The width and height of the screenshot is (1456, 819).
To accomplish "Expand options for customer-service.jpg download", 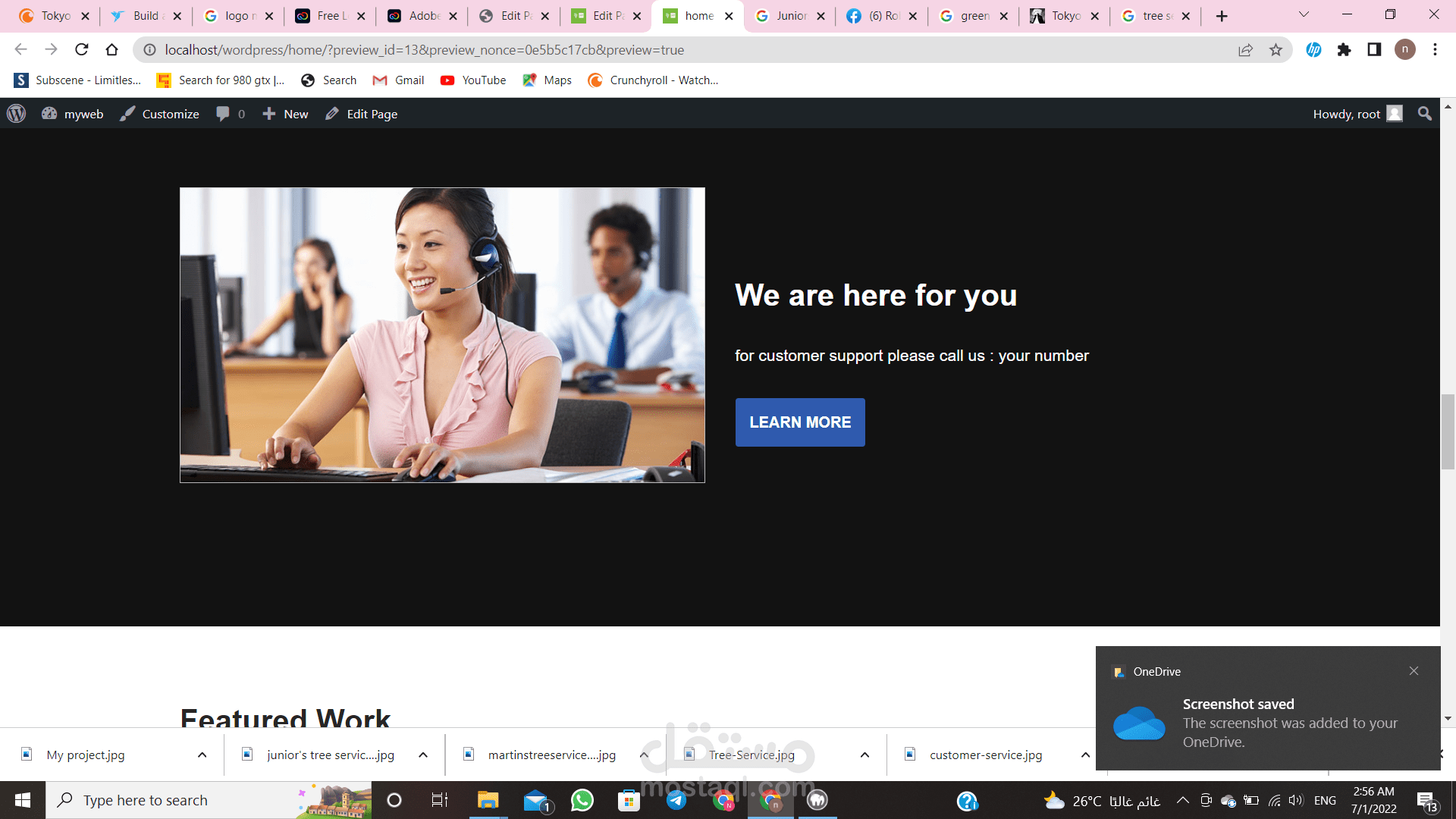I will click(x=1085, y=755).
